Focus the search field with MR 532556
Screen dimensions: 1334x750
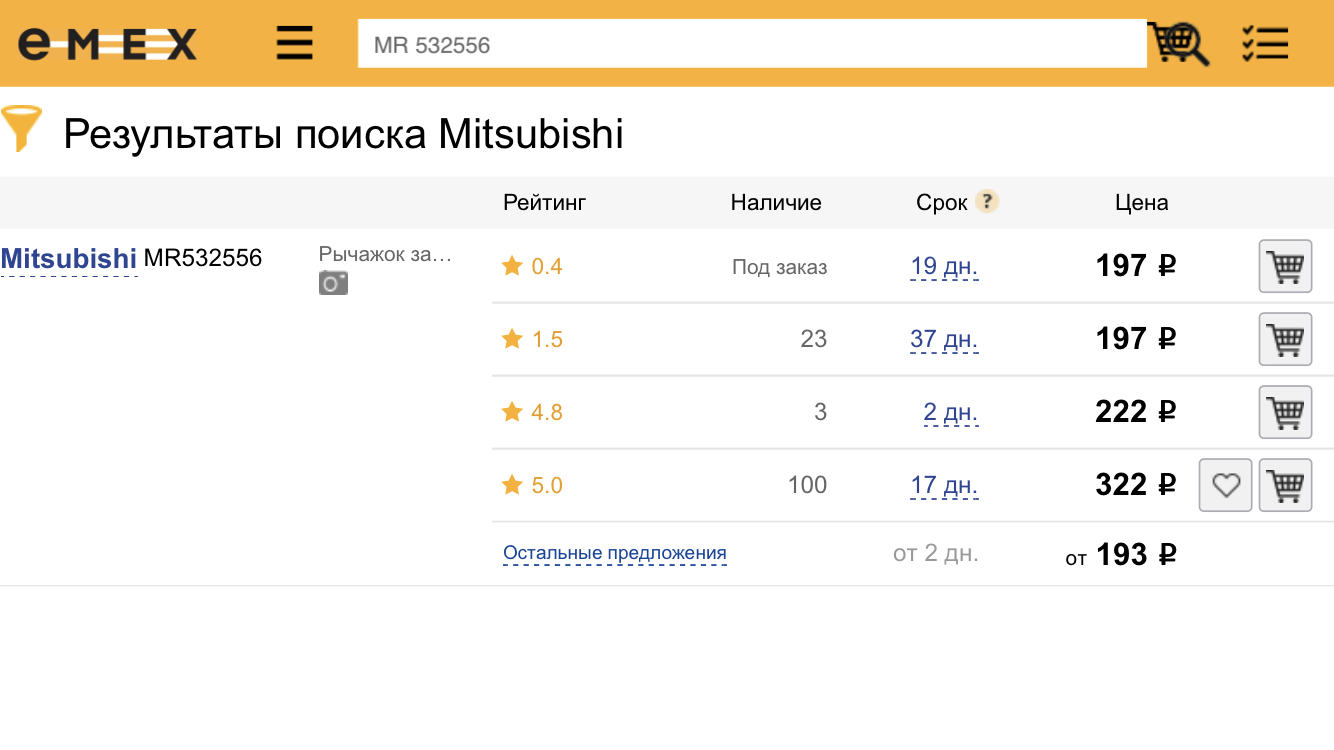pyautogui.click(x=751, y=45)
